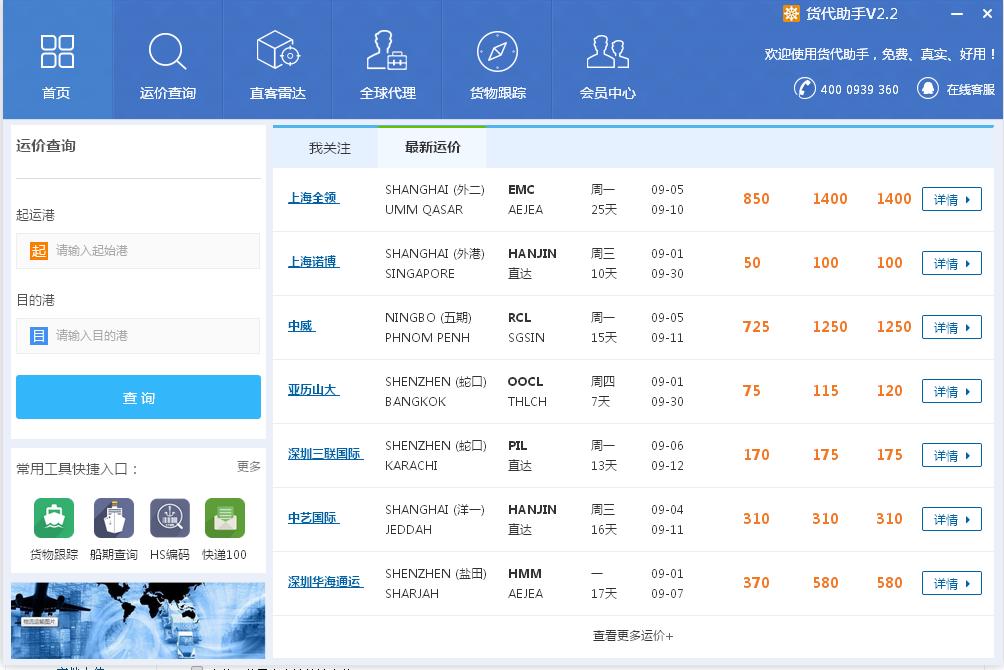The height and width of the screenshot is (670, 1004).
Task: Open the 全球代理 global agents icon
Action: pos(388,51)
